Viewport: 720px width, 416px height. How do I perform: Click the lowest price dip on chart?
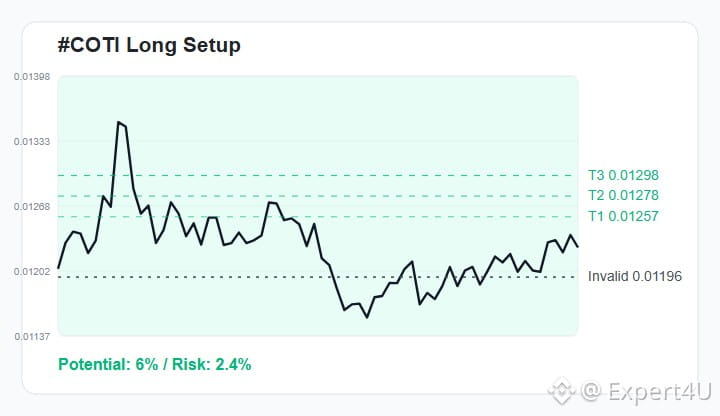click(x=367, y=317)
